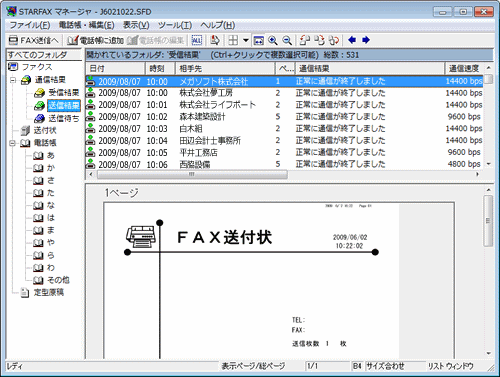Click the fit-to-width view icon
Viewport: 500px width, 377px height.
[259, 41]
